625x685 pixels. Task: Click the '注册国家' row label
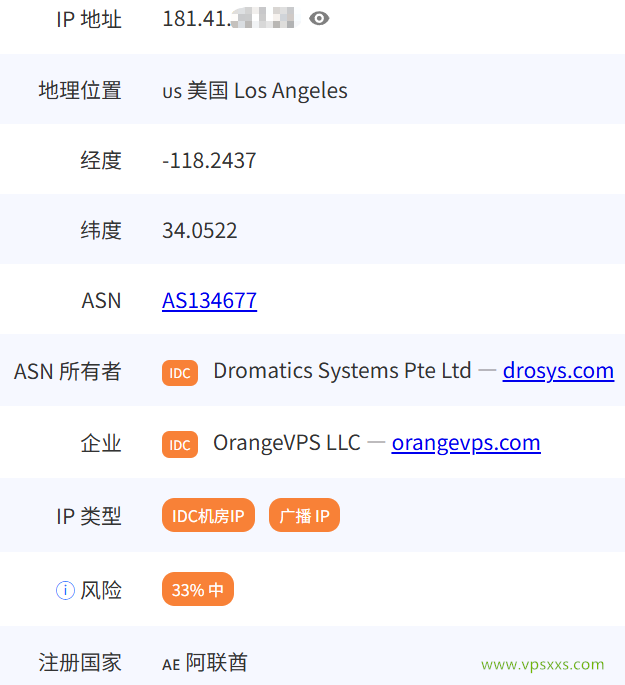pyautogui.click(x=80, y=663)
